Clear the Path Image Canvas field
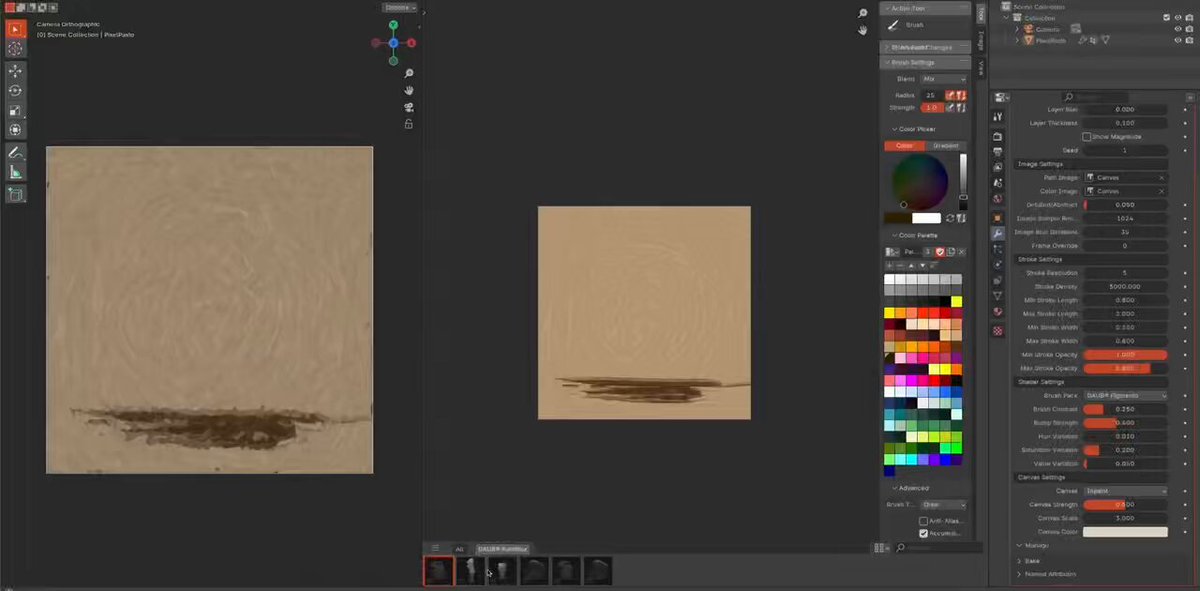Screen dimensions: 1200x591 pos(1161,177)
